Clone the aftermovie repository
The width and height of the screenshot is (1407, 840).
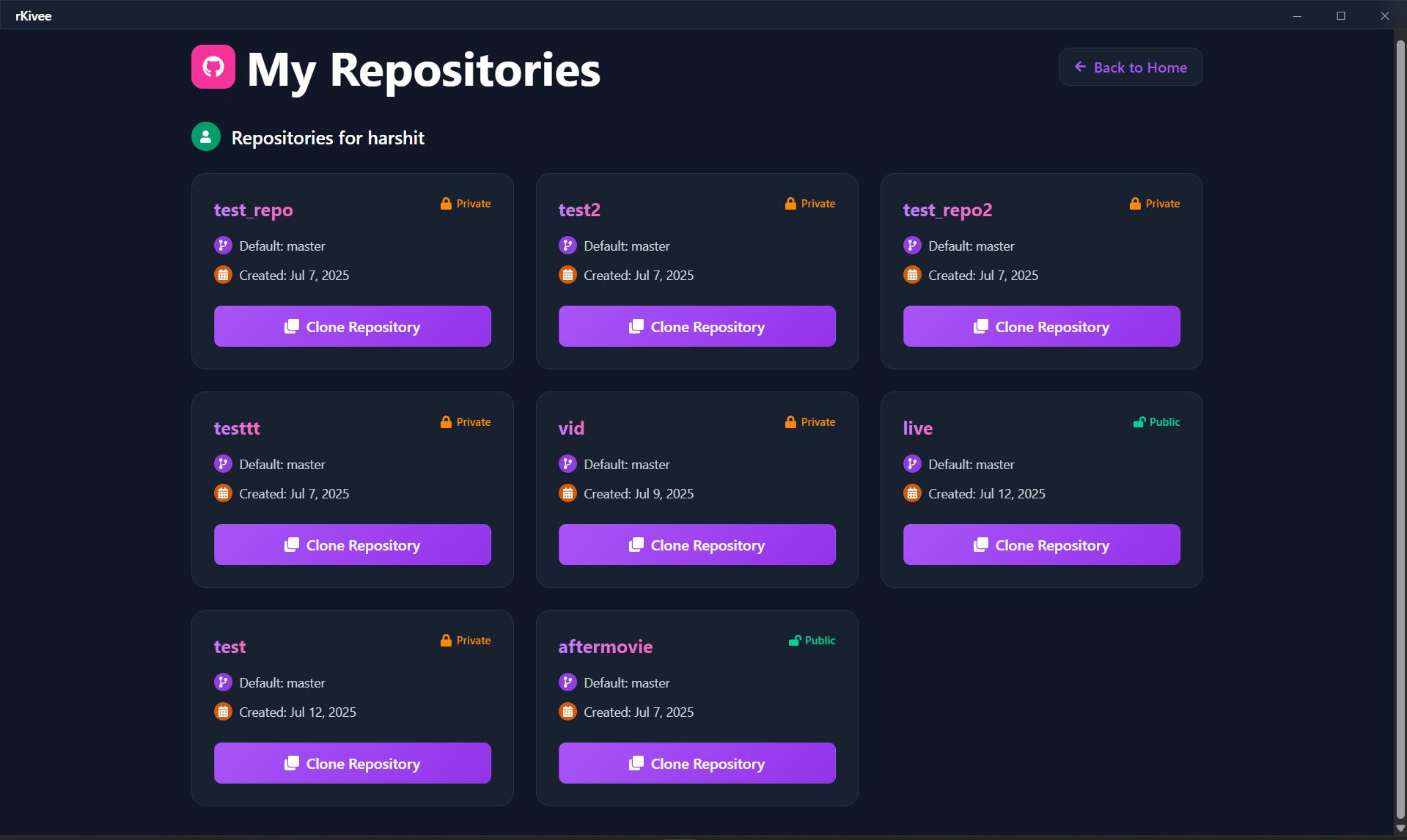click(697, 764)
